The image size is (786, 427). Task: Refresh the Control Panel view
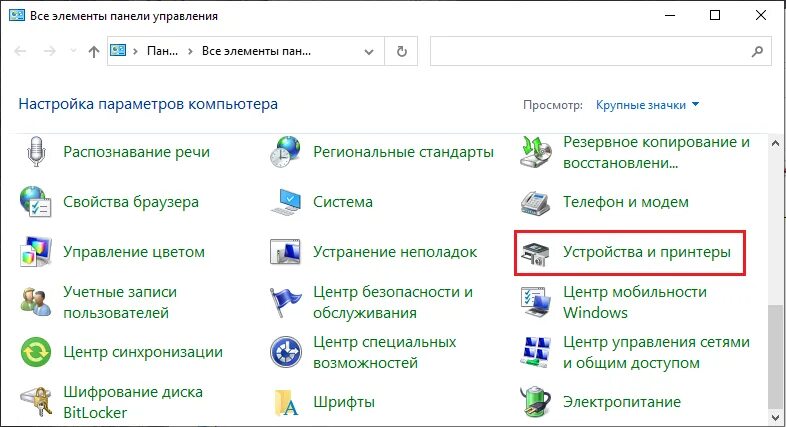click(402, 51)
